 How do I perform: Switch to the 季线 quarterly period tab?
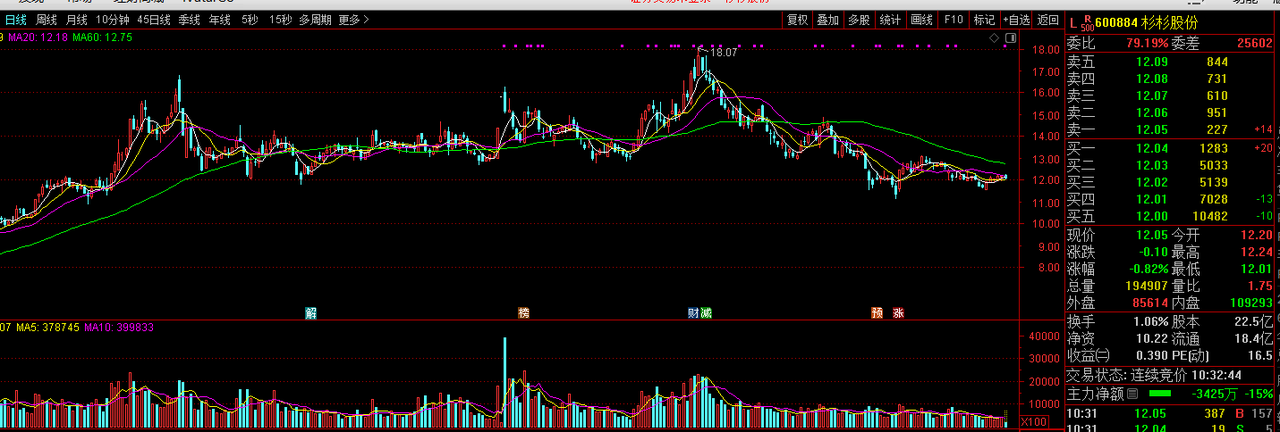click(190, 19)
